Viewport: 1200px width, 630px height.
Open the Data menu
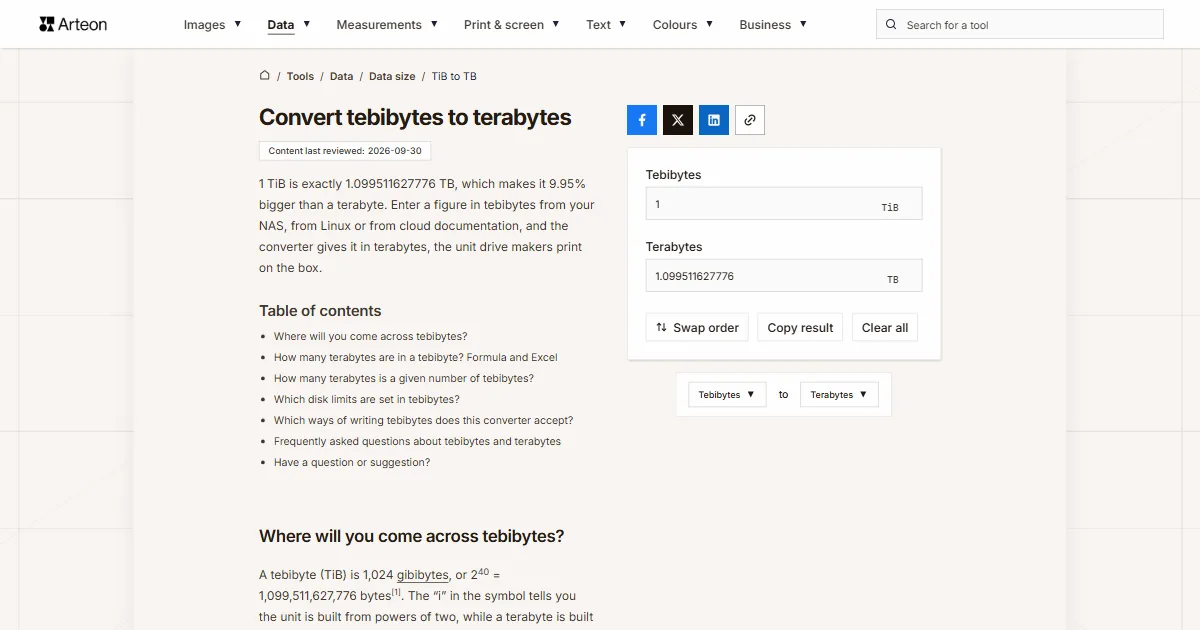pyautogui.click(x=289, y=25)
